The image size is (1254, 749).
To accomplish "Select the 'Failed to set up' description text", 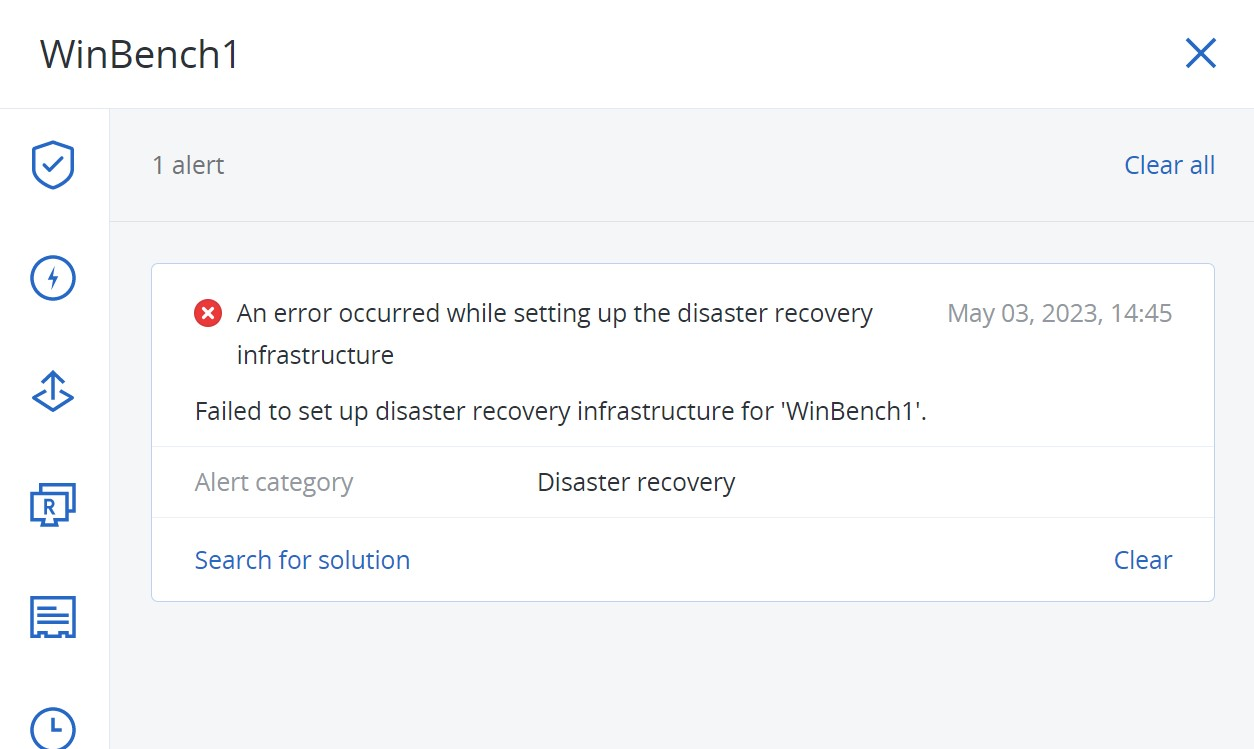I will tap(561, 411).
